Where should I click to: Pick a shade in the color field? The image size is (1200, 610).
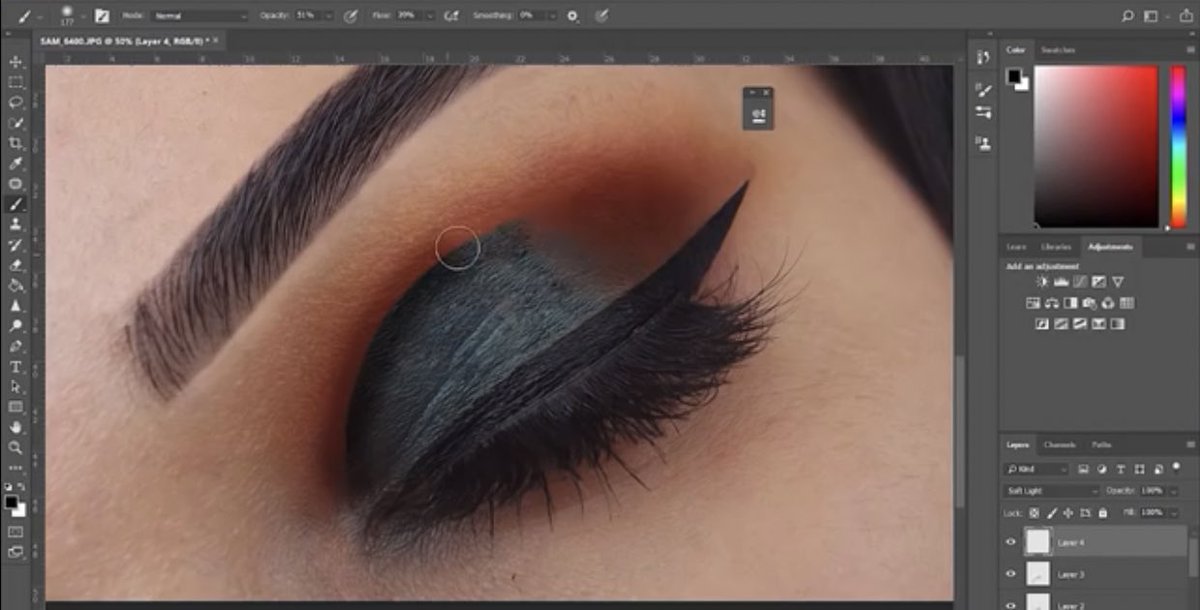click(1095, 147)
